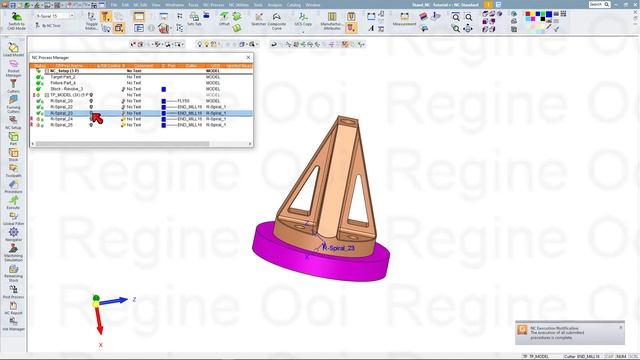This screenshot has height=360, width=640.
Task: Select the Target Part_2 row
Action: (x=141, y=77)
